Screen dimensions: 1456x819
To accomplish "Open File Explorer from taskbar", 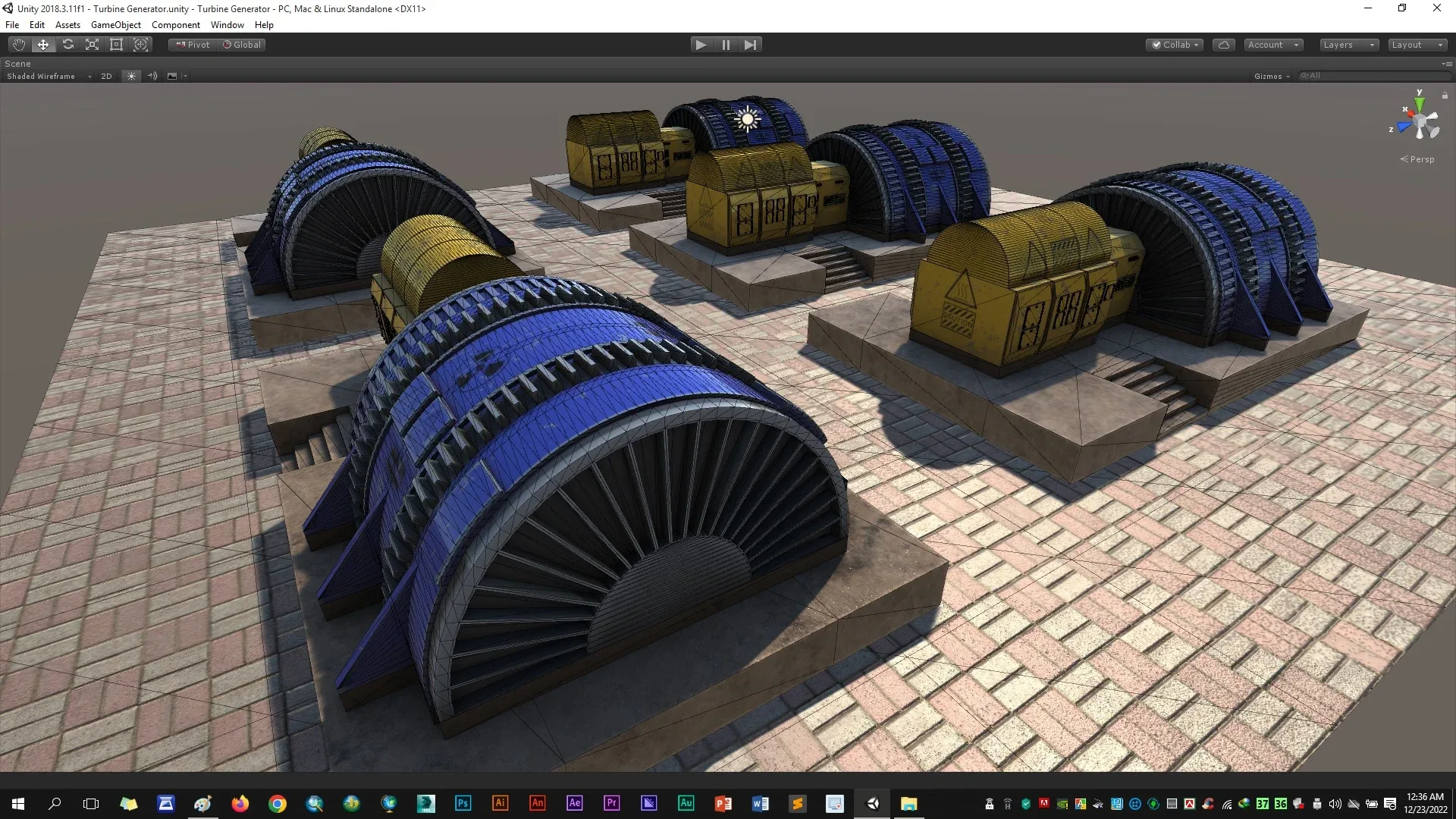I will tap(909, 804).
